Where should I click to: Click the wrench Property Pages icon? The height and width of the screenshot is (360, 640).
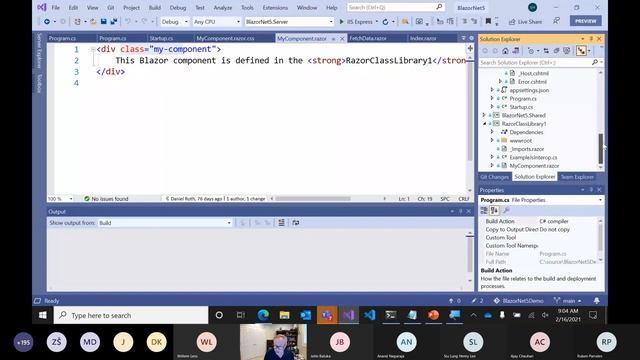pos(506,210)
